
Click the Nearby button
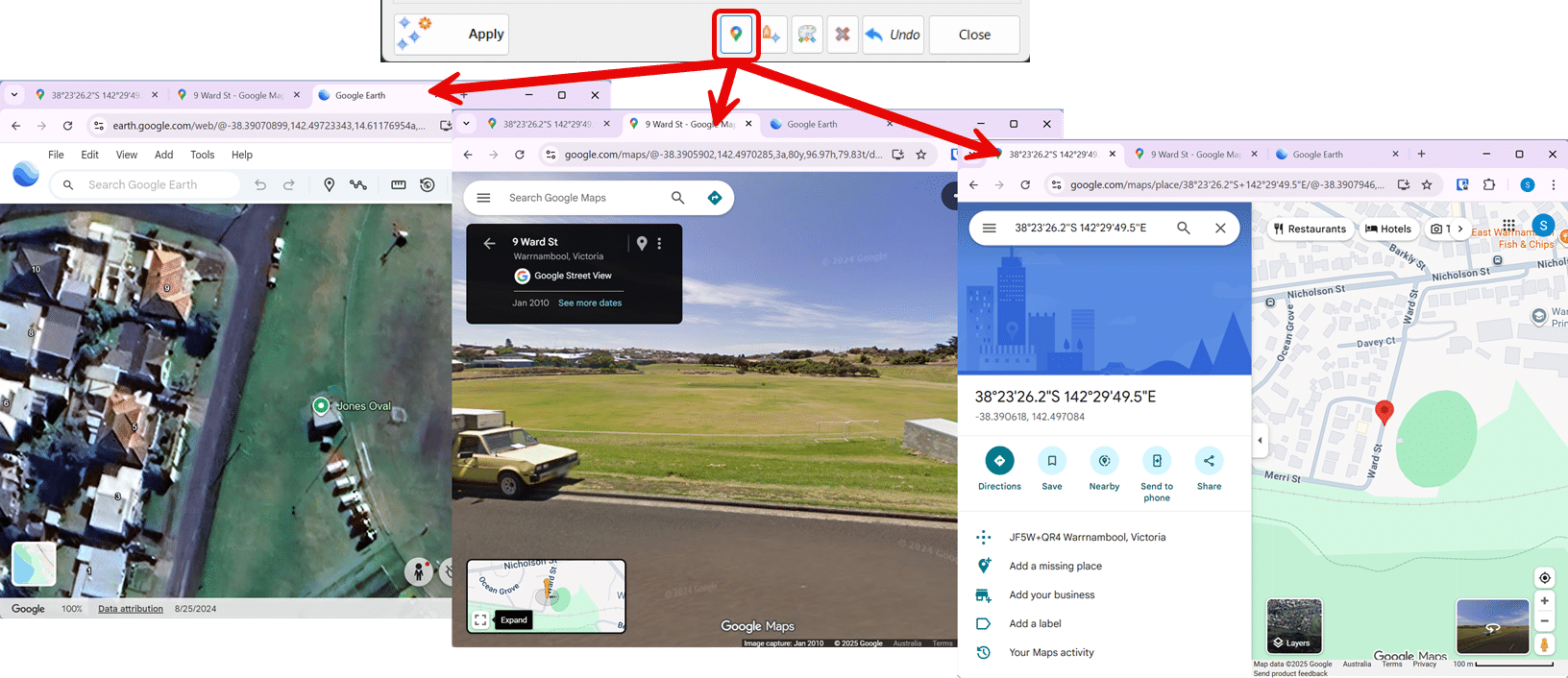(x=1104, y=469)
